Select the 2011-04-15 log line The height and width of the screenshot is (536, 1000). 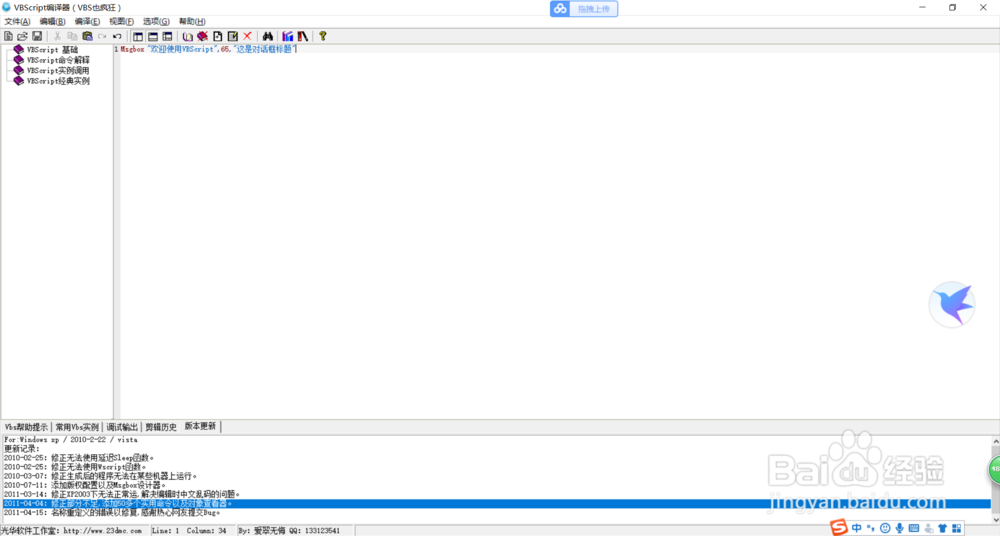point(112,512)
